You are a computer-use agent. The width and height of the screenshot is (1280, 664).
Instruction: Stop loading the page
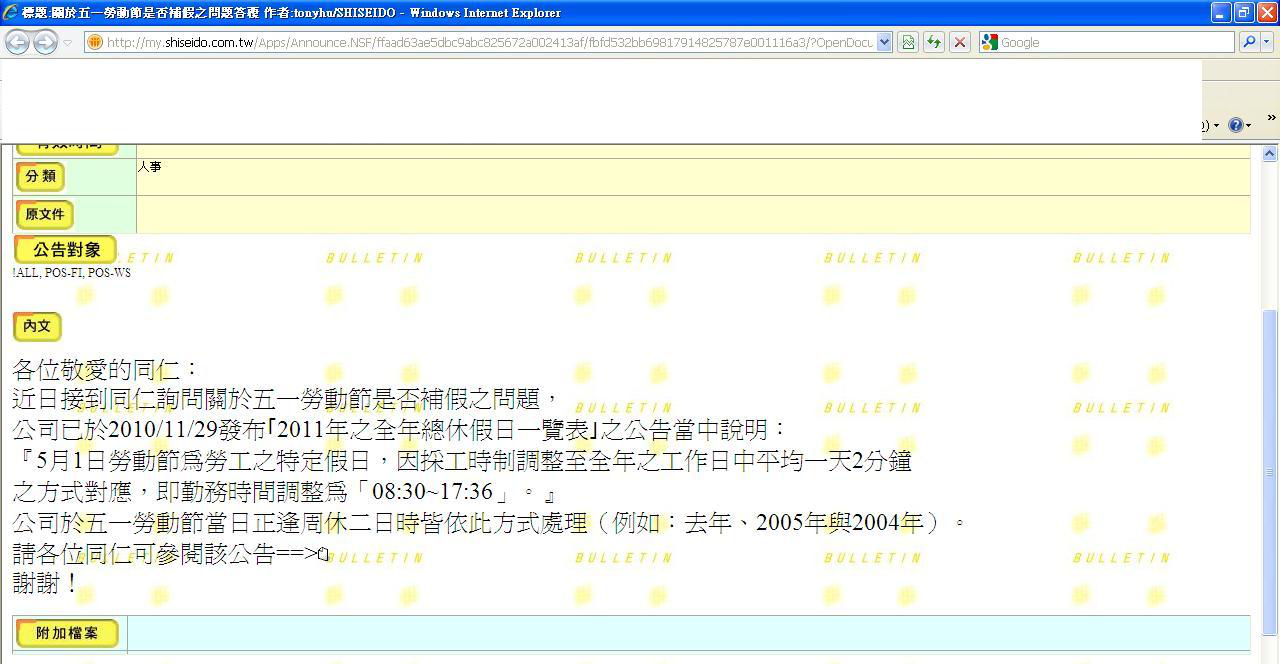click(959, 42)
